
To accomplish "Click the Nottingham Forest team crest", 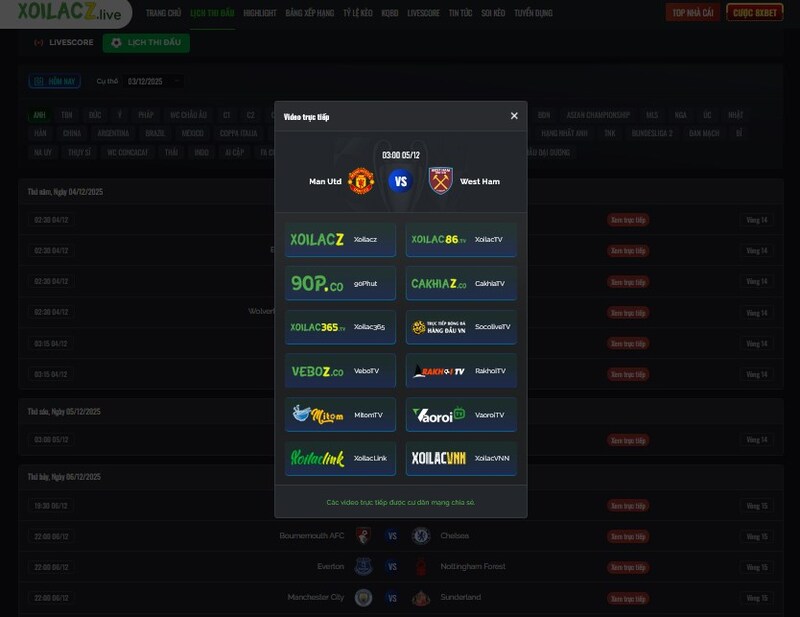I will [x=422, y=567].
